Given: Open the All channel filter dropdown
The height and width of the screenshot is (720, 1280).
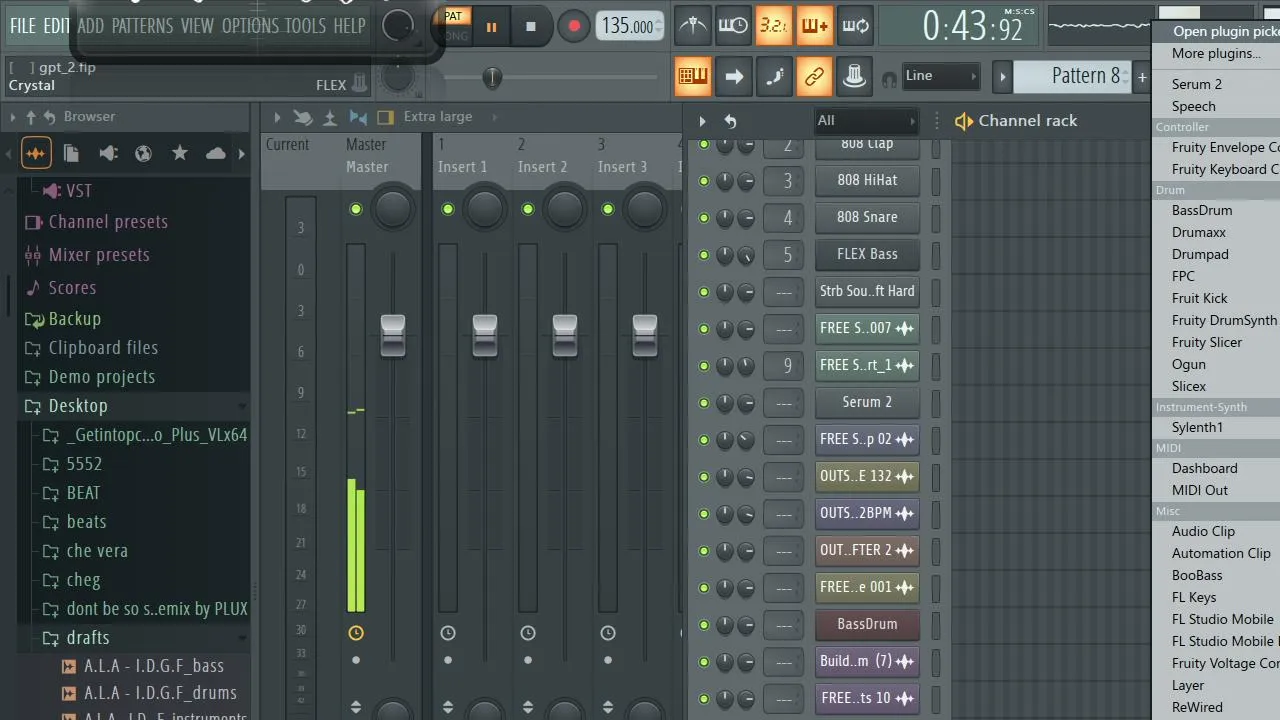Looking at the screenshot, I should click(x=866, y=121).
